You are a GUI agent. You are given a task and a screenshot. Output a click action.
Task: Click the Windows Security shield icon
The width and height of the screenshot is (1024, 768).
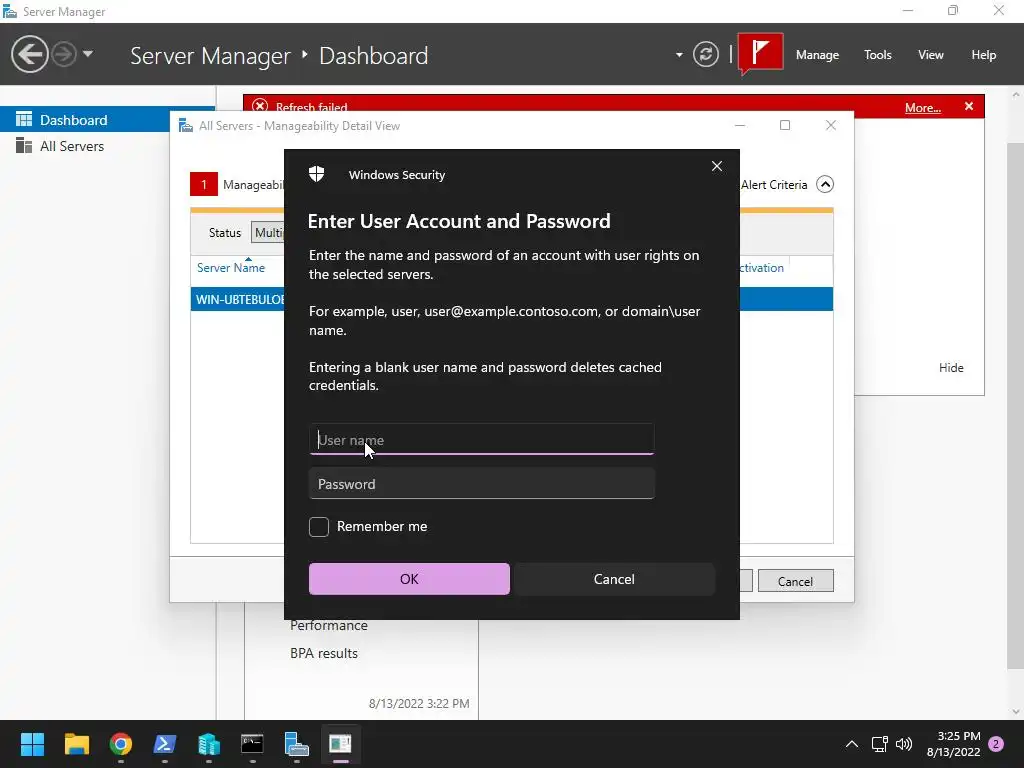pos(317,174)
